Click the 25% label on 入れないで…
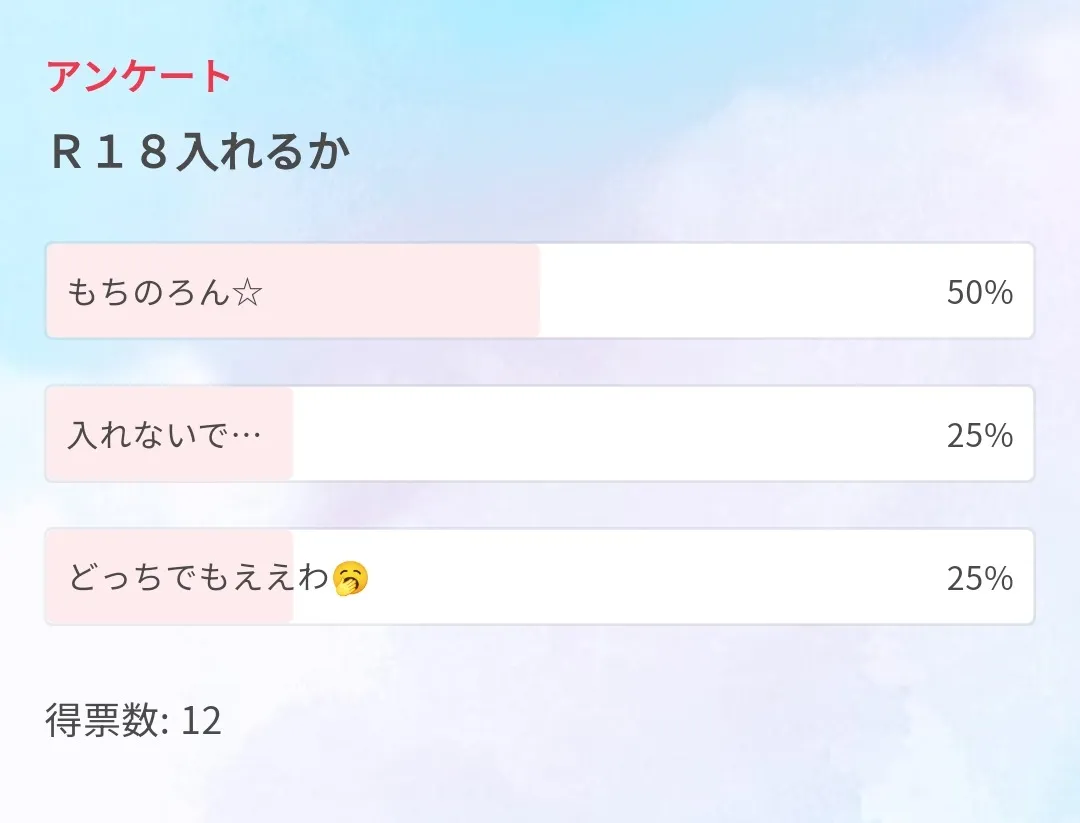The height and width of the screenshot is (823, 1080). pyautogui.click(x=980, y=434)
